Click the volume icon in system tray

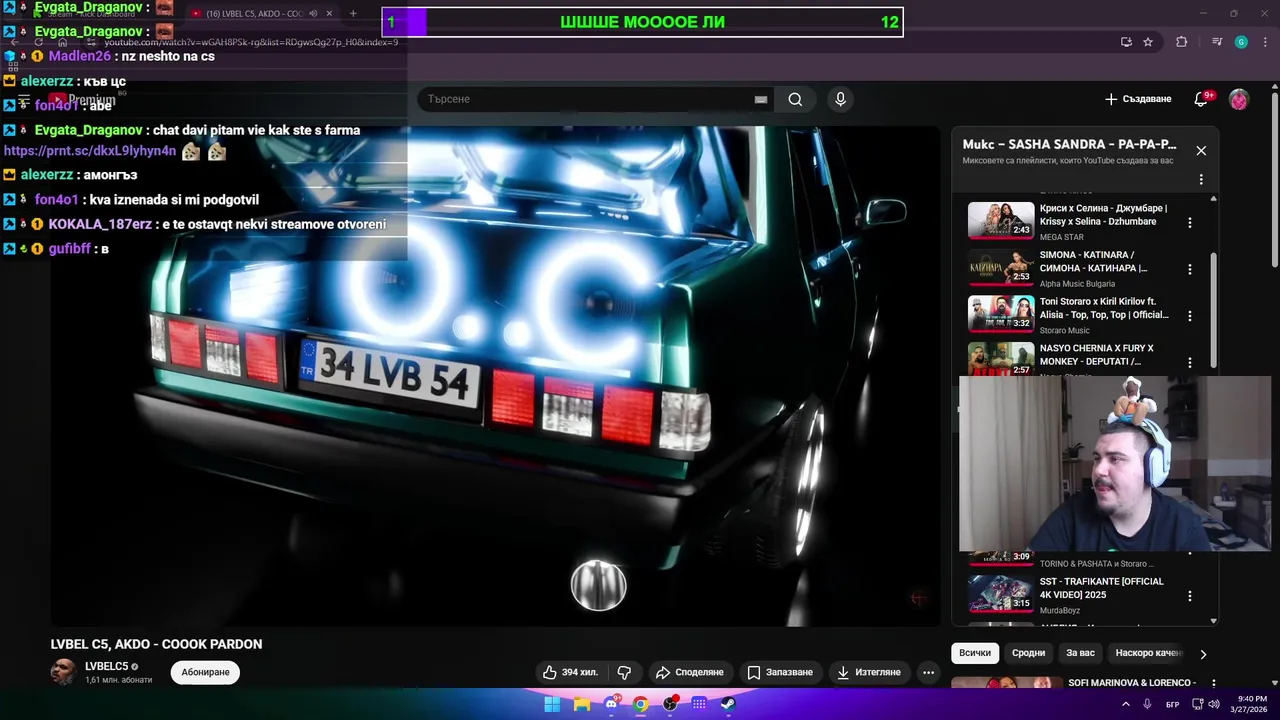coord(1214,704)
